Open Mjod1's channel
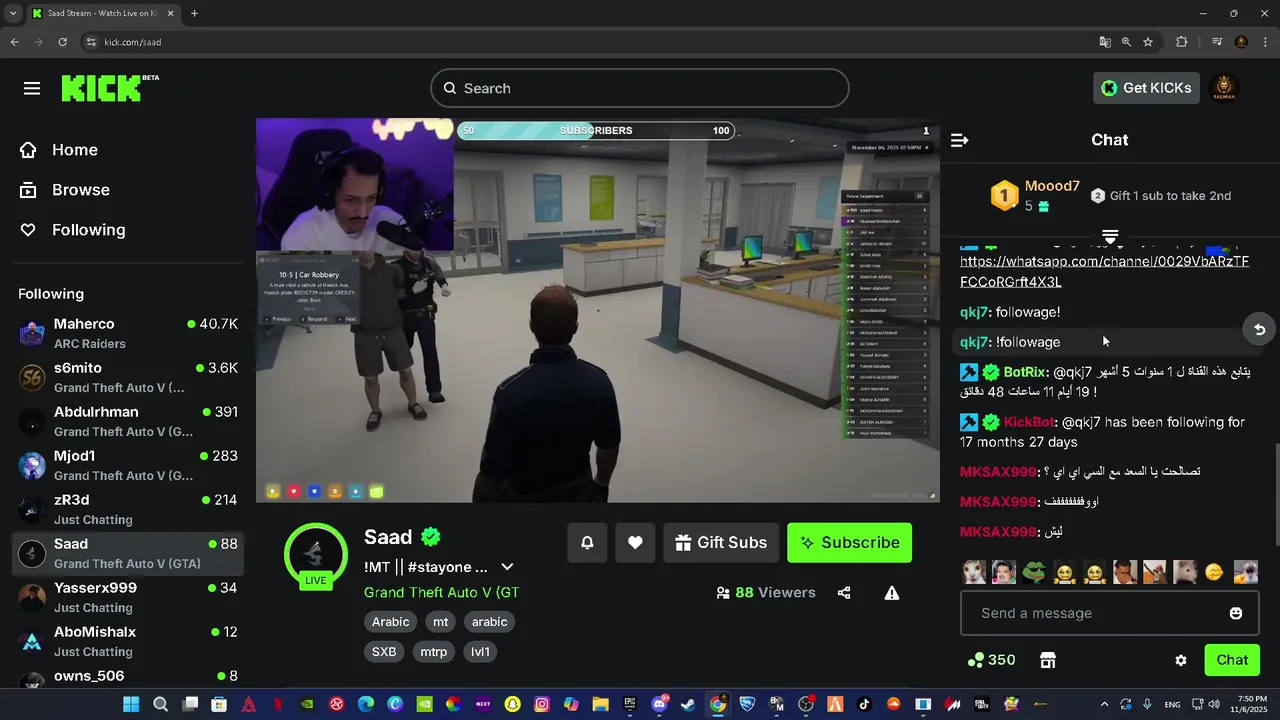This screenshot has width=1280, height=720. point(128,465)
